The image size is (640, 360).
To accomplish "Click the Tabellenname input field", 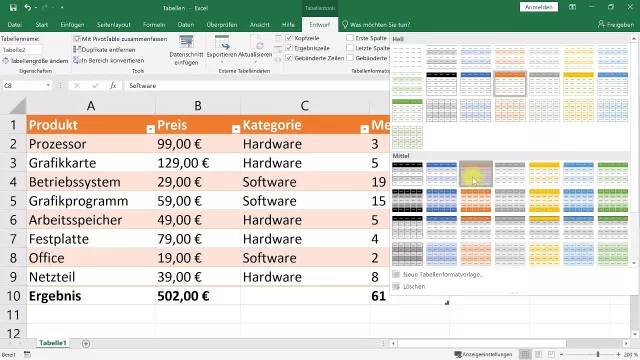I will point(22,50).
